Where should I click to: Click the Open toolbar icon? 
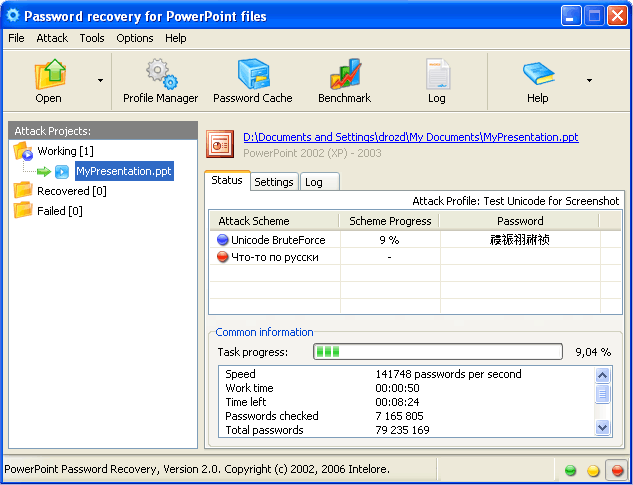[x=50, y=75]
